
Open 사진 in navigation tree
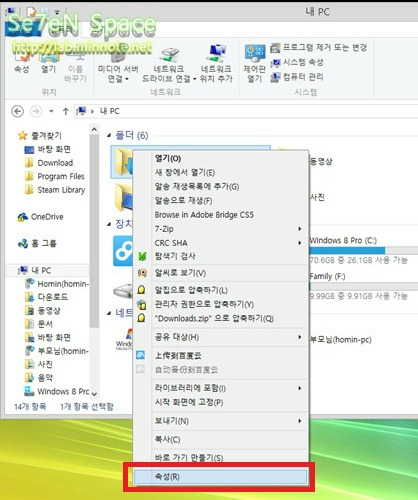39,364
